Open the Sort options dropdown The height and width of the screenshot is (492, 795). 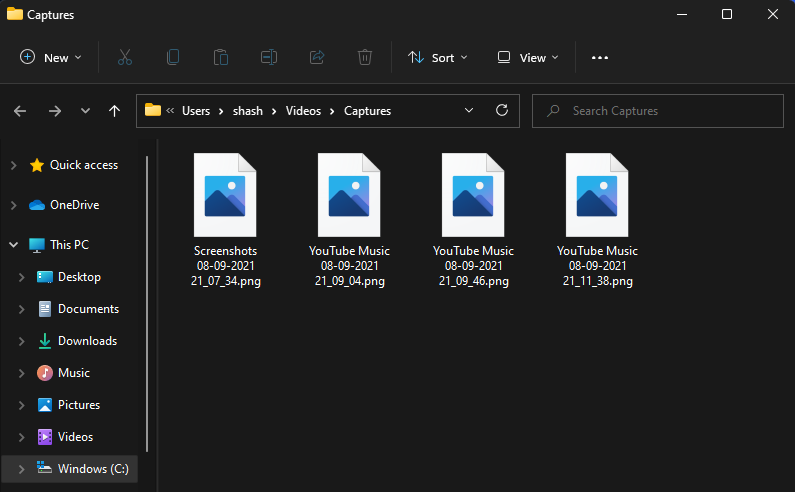[438, 58]
